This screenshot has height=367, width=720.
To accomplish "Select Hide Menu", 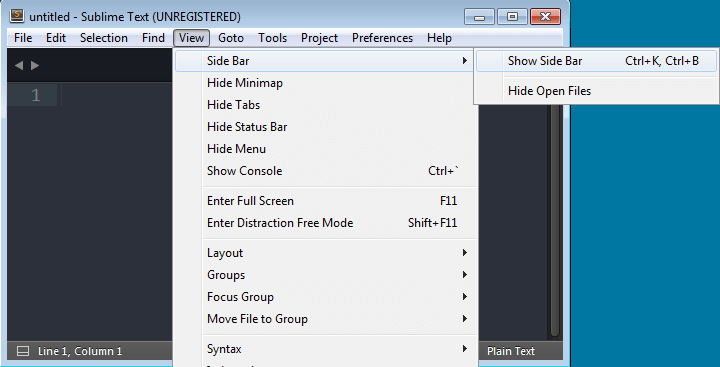I will pos(326,149).
